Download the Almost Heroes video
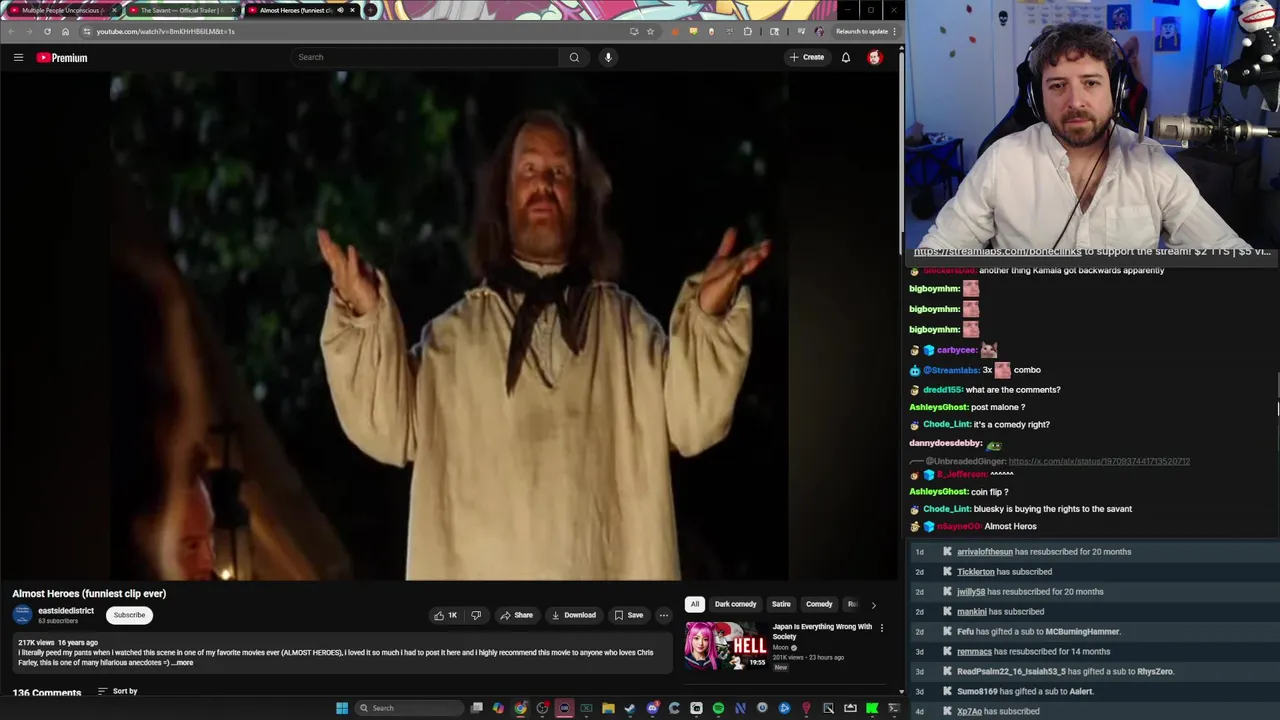 point(574,615)
